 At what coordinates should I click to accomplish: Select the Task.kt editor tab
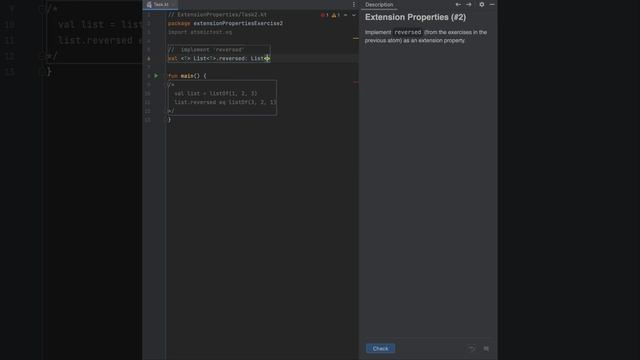pos(160,4)
